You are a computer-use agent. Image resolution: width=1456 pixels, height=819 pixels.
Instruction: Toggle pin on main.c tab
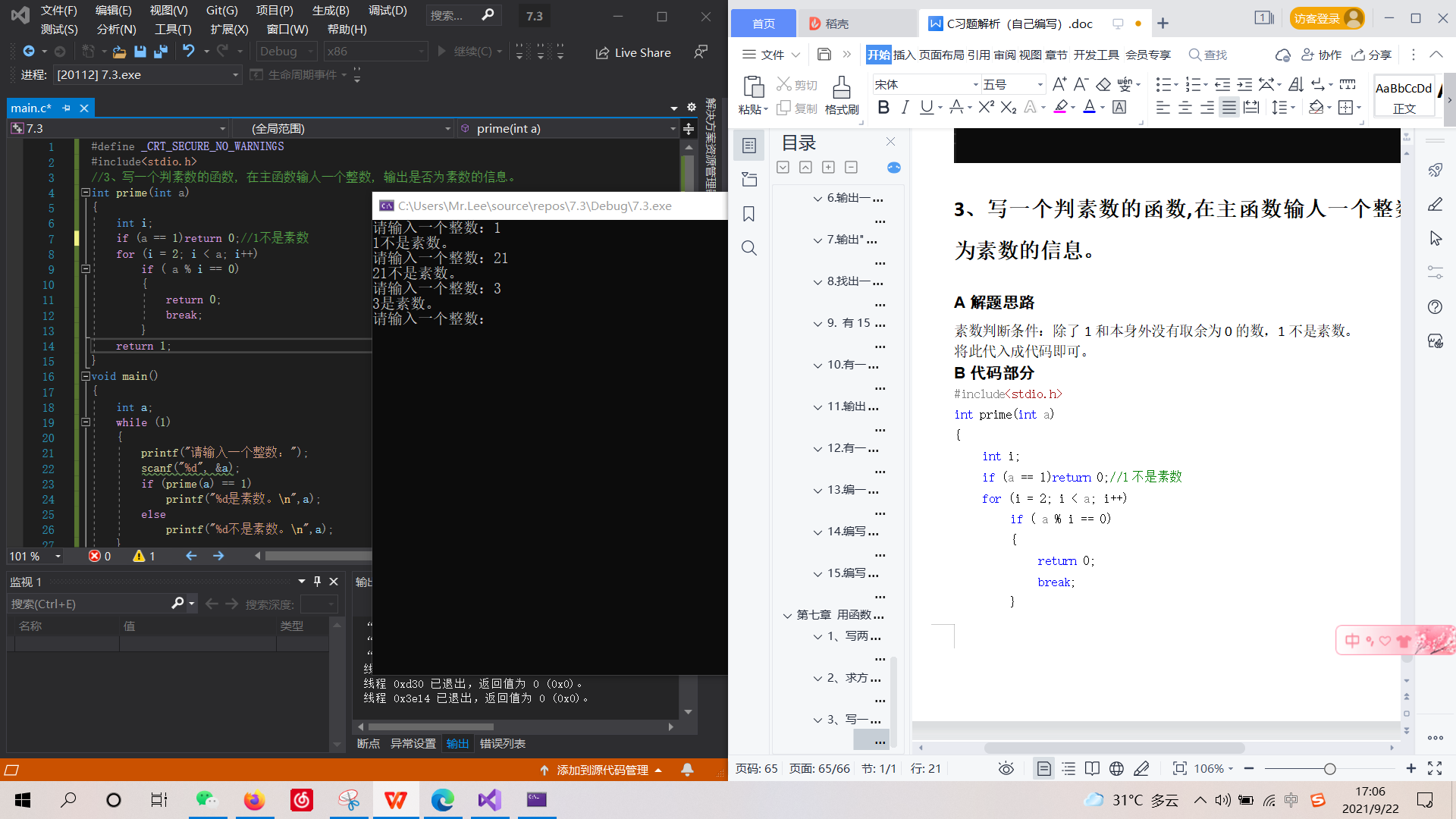[66, 108]
